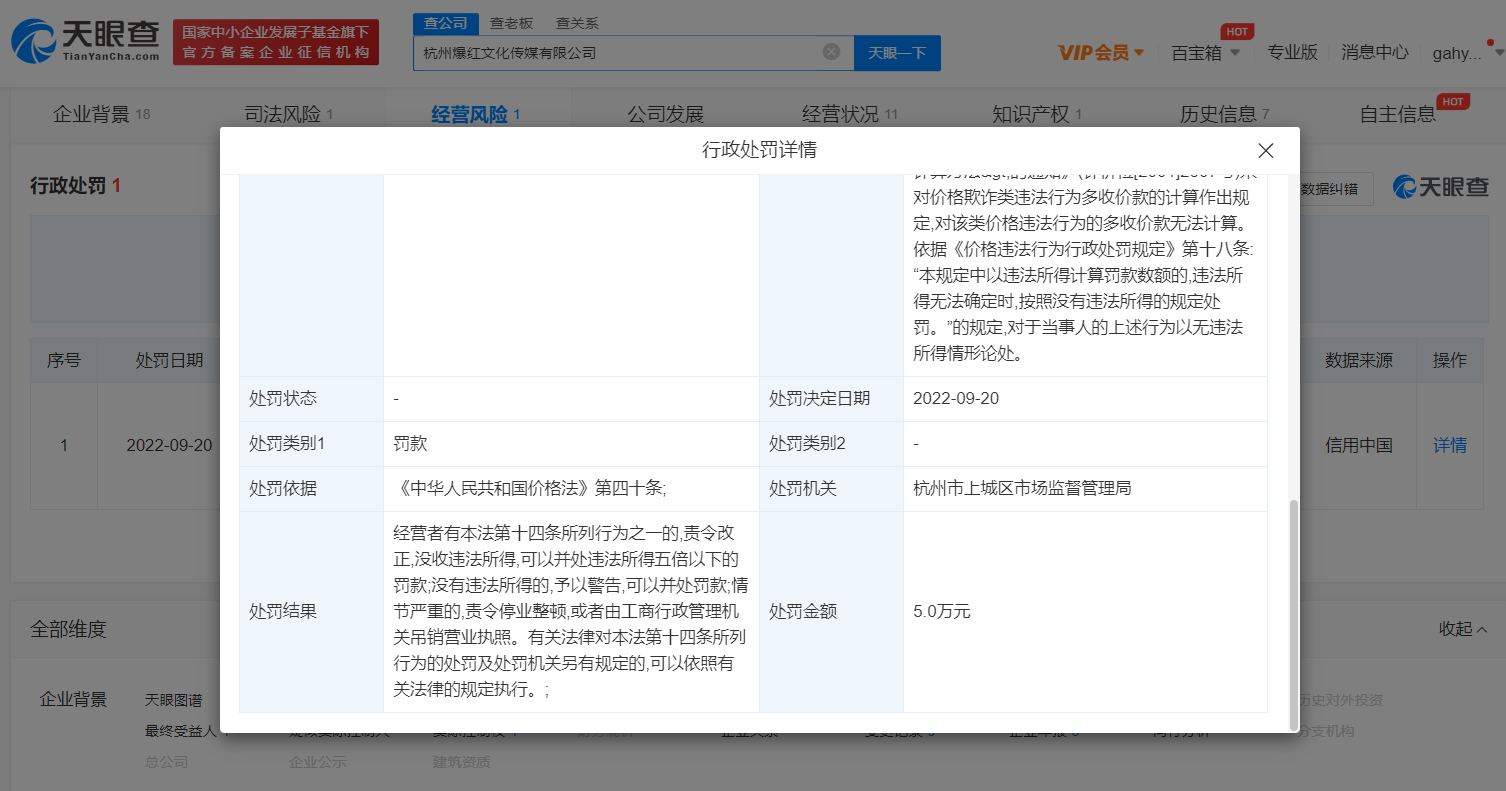Switch to the 自主信息 tab
The height and width of the screenshot is (791, 1506).
click(1398, 114)
